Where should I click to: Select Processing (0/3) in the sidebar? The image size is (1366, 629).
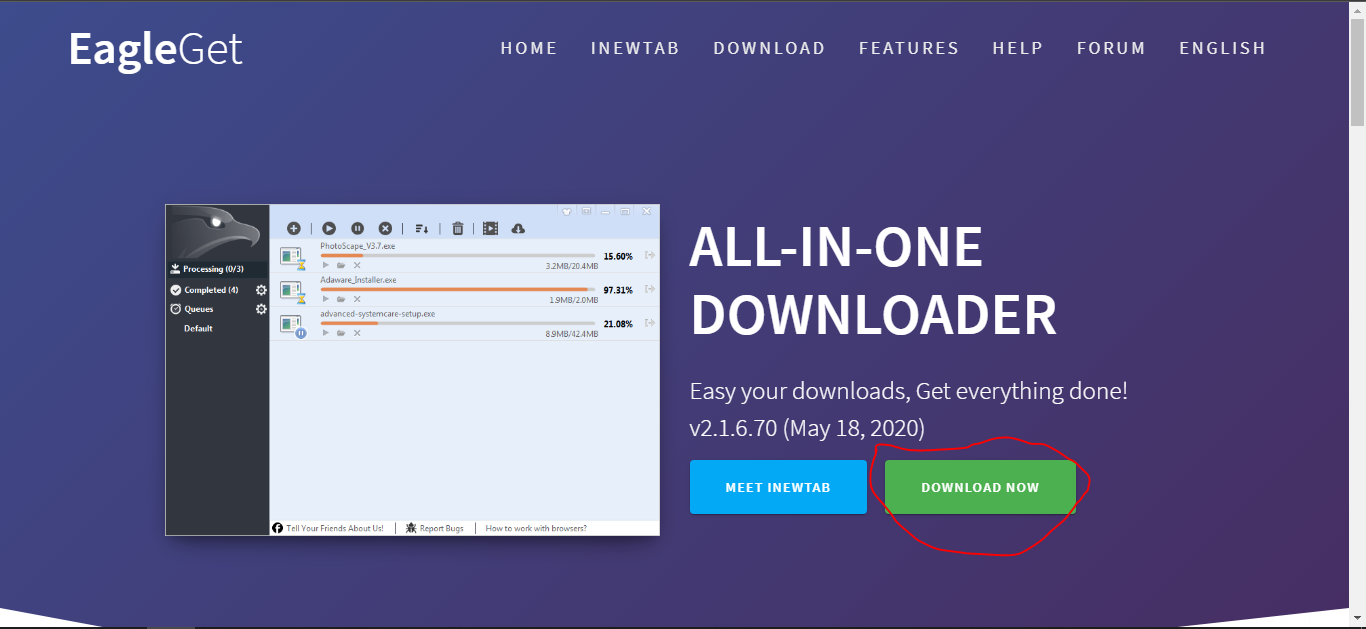pos(217,269)
